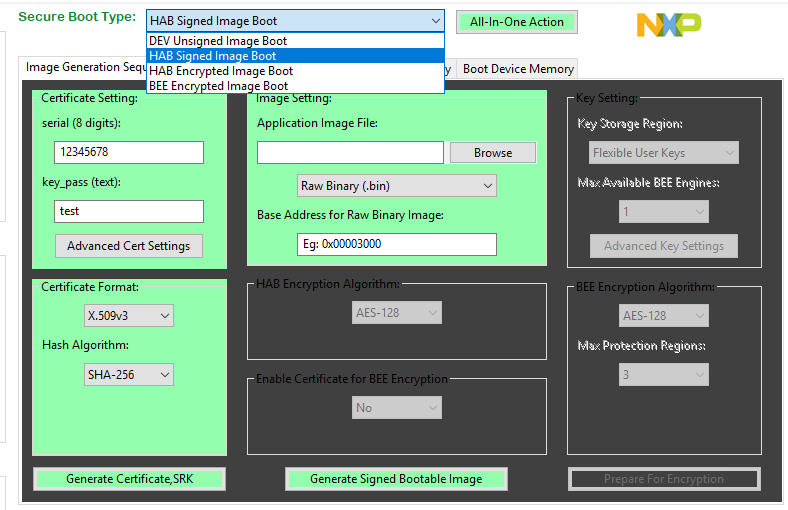Click the Certificate Setting group label
This screenshot has width=788, height=510.
tap(89, 98)
